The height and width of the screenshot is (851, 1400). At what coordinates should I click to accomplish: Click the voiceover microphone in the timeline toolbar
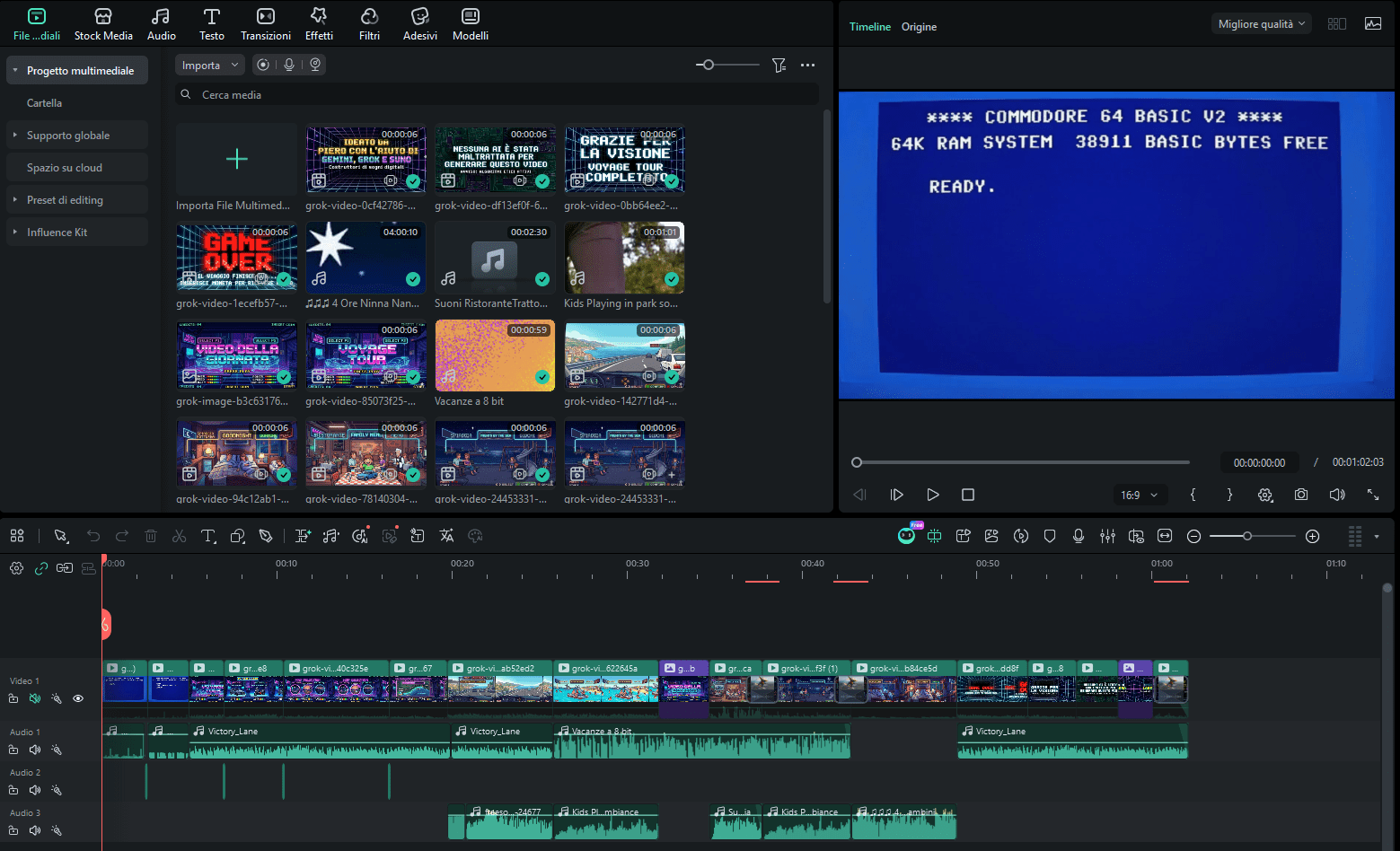[1079, 536]
